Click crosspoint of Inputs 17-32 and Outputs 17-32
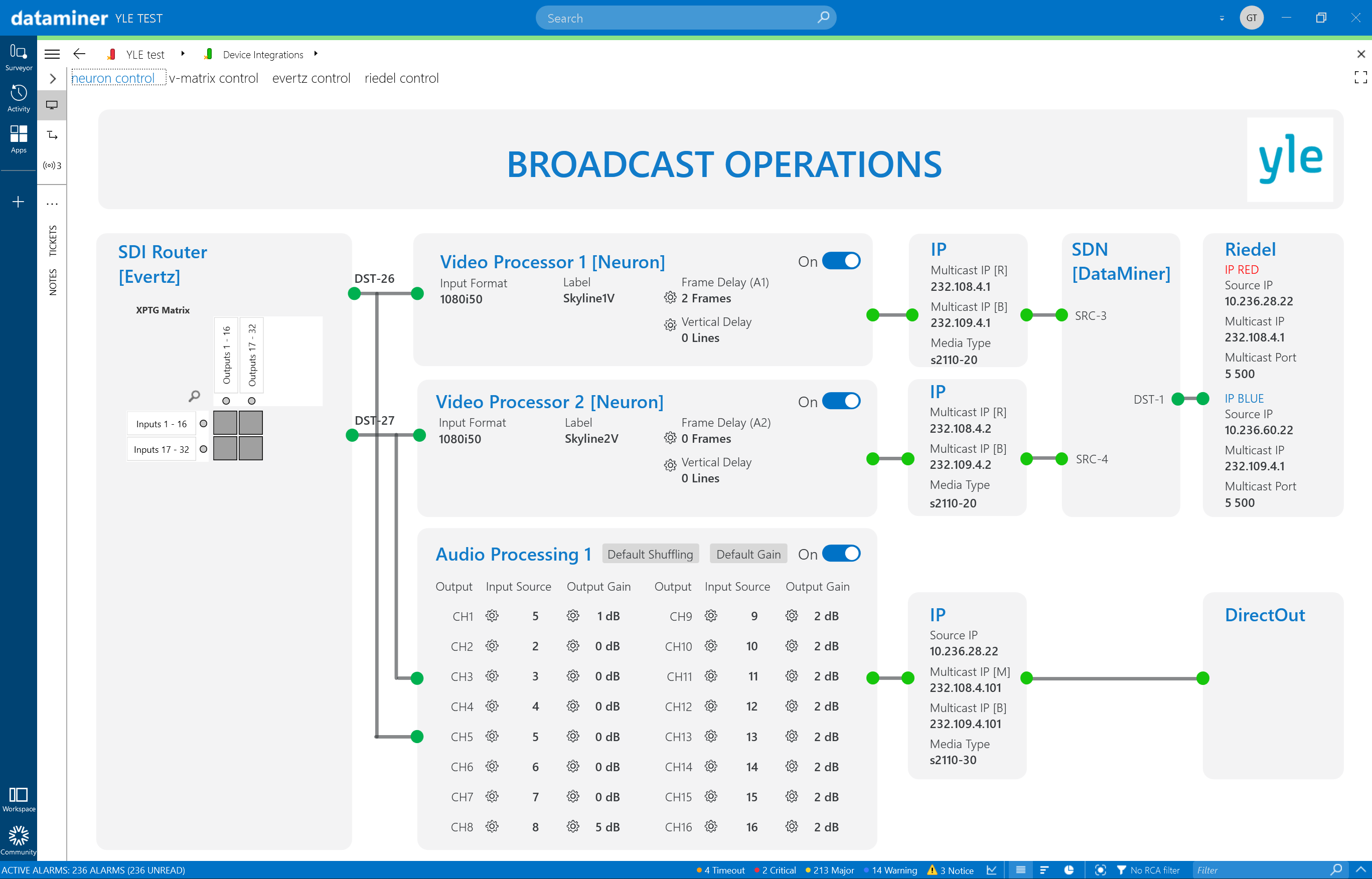The height and width of the screenshot is (879, 1372). [x=251, y=448]
